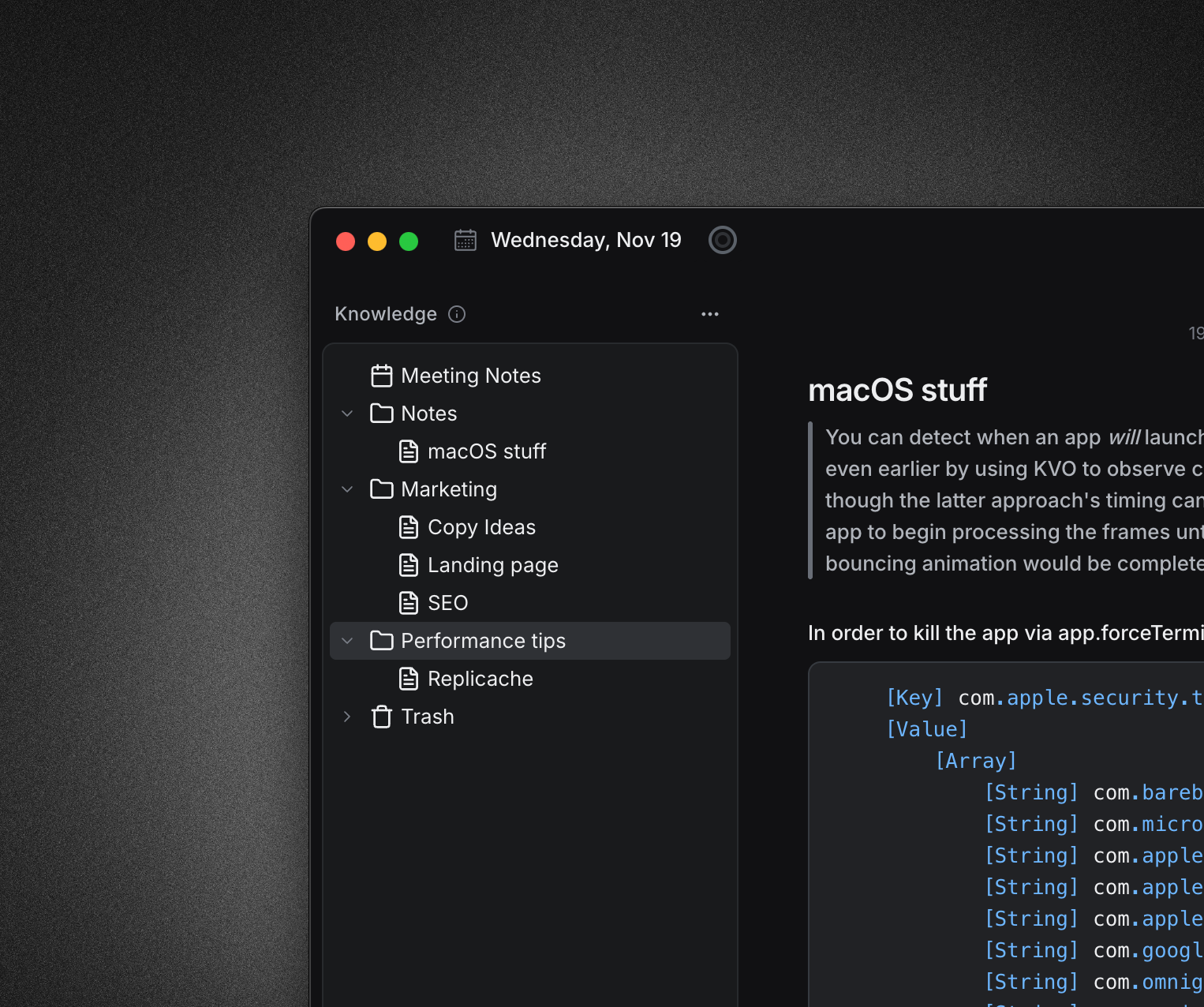Expand the Trash folder chevron
The height and width of the screenshot is (1007, 1204).
click(347, 717)
